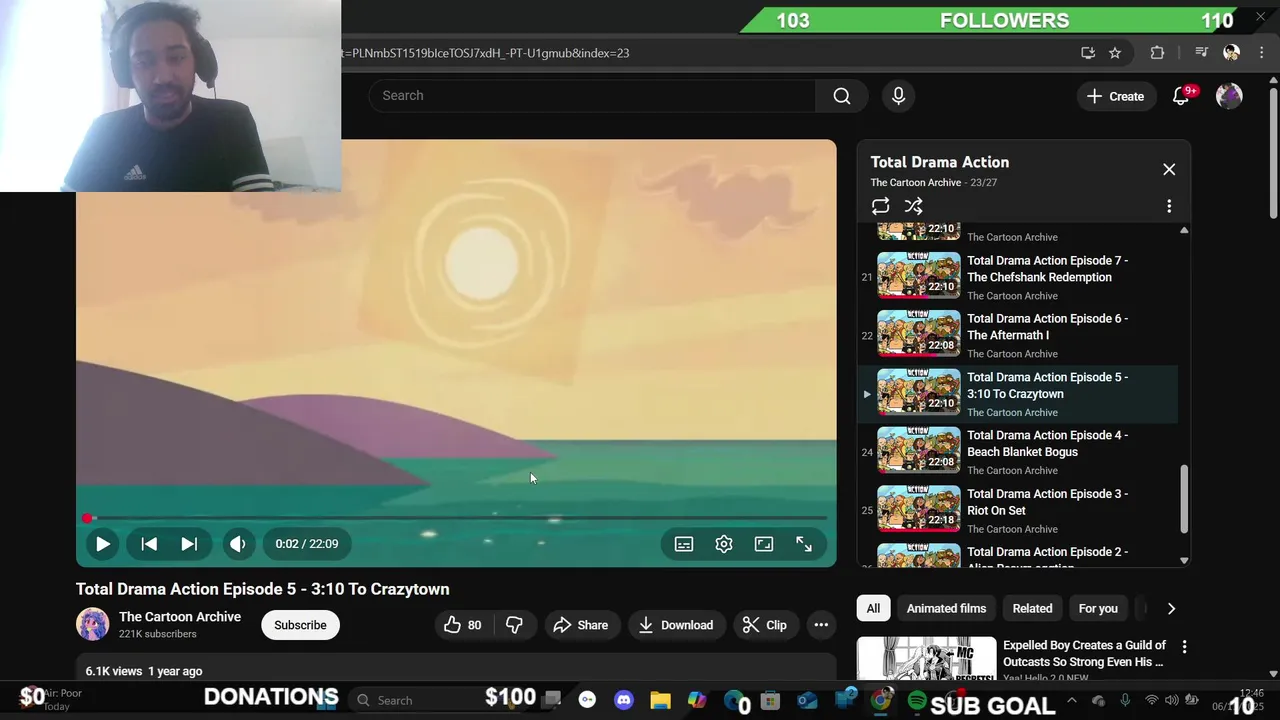Open the player settings gear
Viewport: 1280px width, 720px height.
point(724,544)
